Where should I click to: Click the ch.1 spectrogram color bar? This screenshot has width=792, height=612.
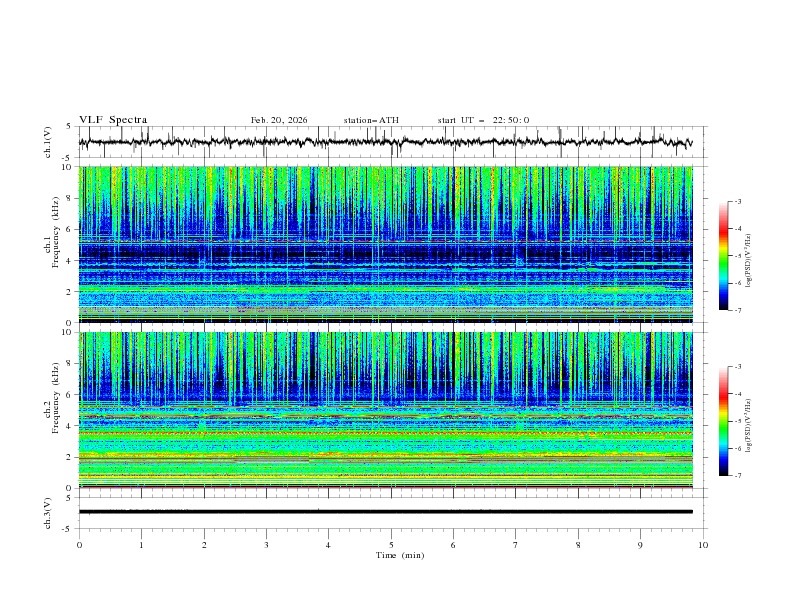[723, 256]
